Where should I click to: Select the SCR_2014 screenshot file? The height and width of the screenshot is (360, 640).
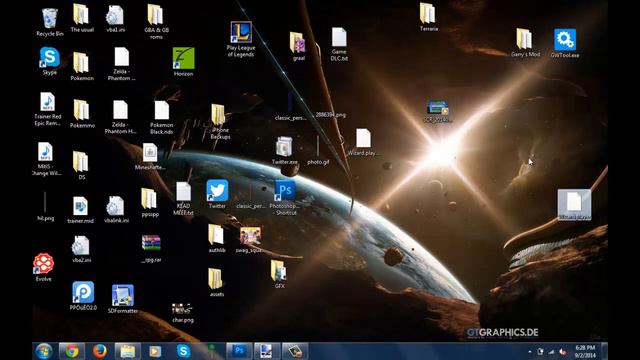438,111
